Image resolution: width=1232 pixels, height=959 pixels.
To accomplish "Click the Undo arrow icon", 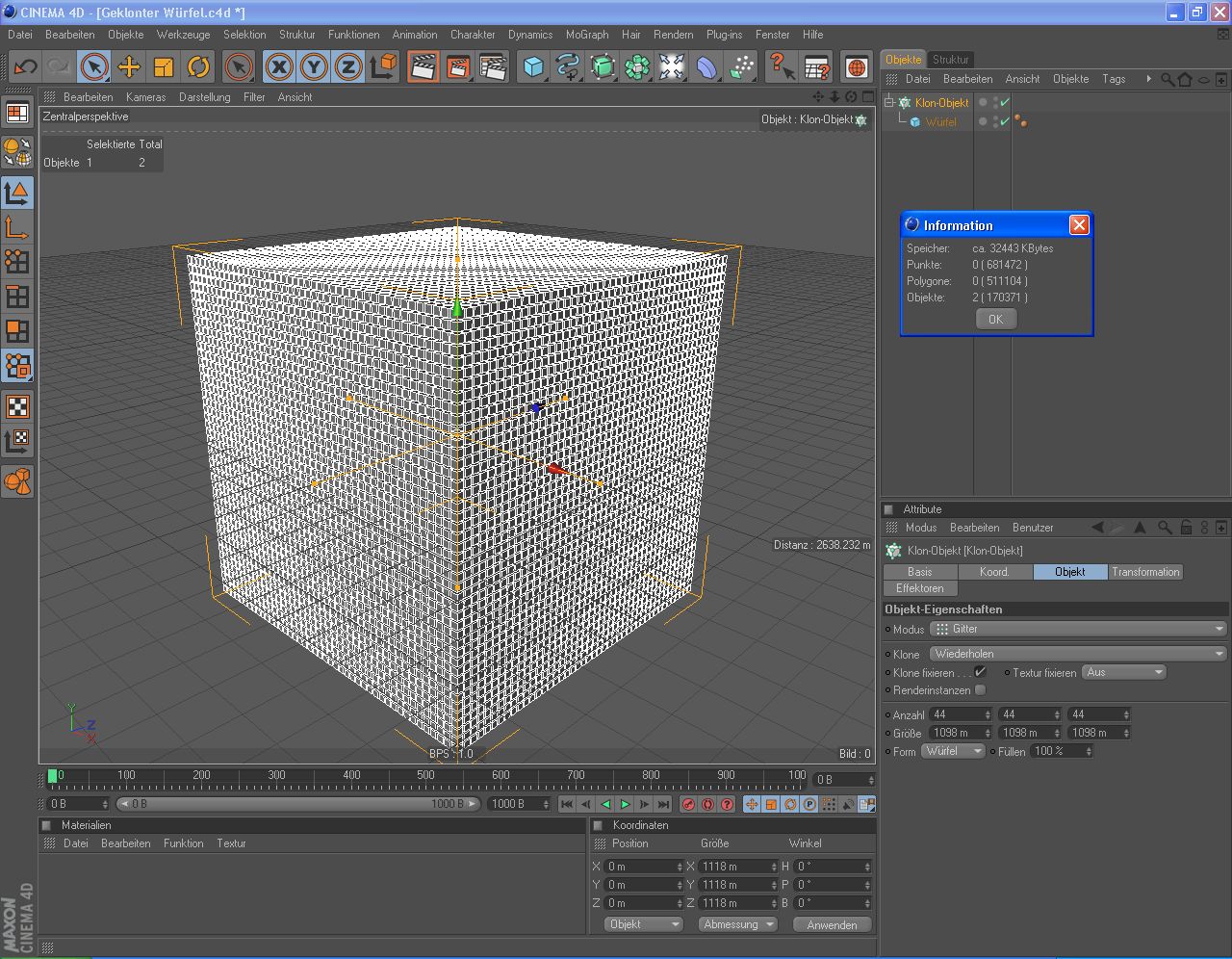I will [25, 66].
